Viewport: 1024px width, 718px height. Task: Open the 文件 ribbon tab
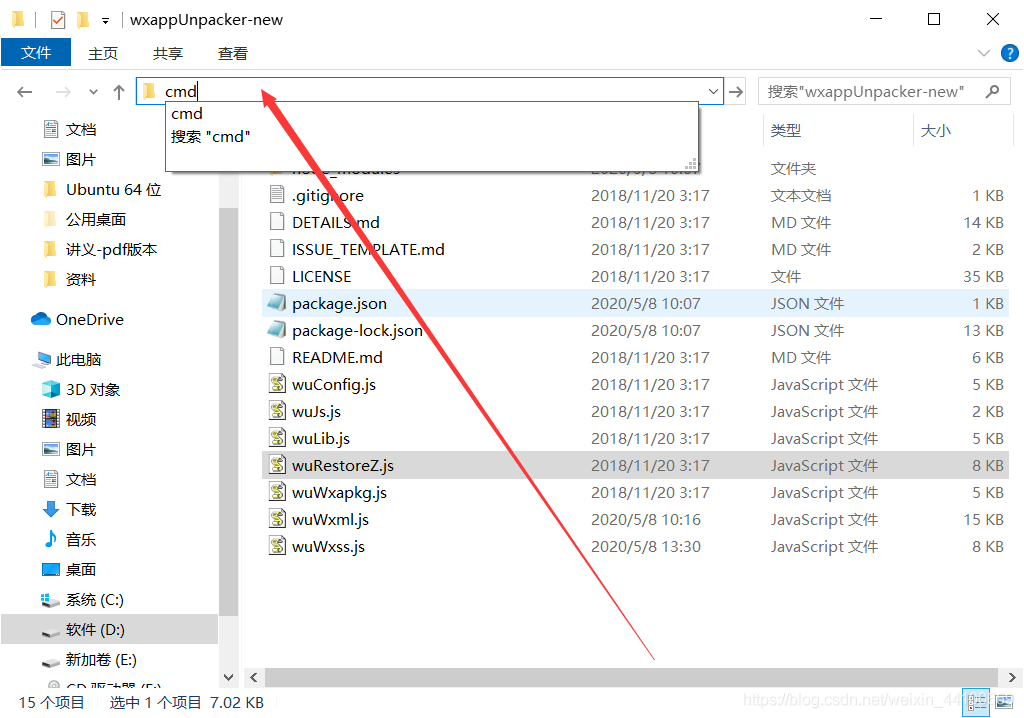(x=36, y=52)
